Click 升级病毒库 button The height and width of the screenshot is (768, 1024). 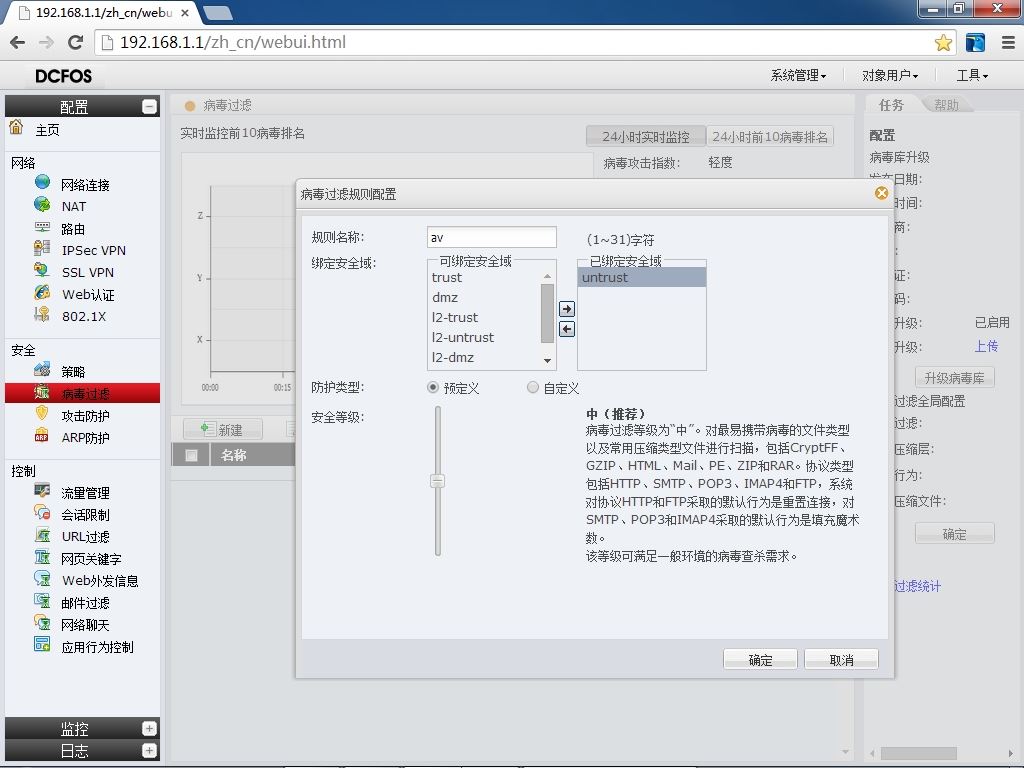(954, 377)
